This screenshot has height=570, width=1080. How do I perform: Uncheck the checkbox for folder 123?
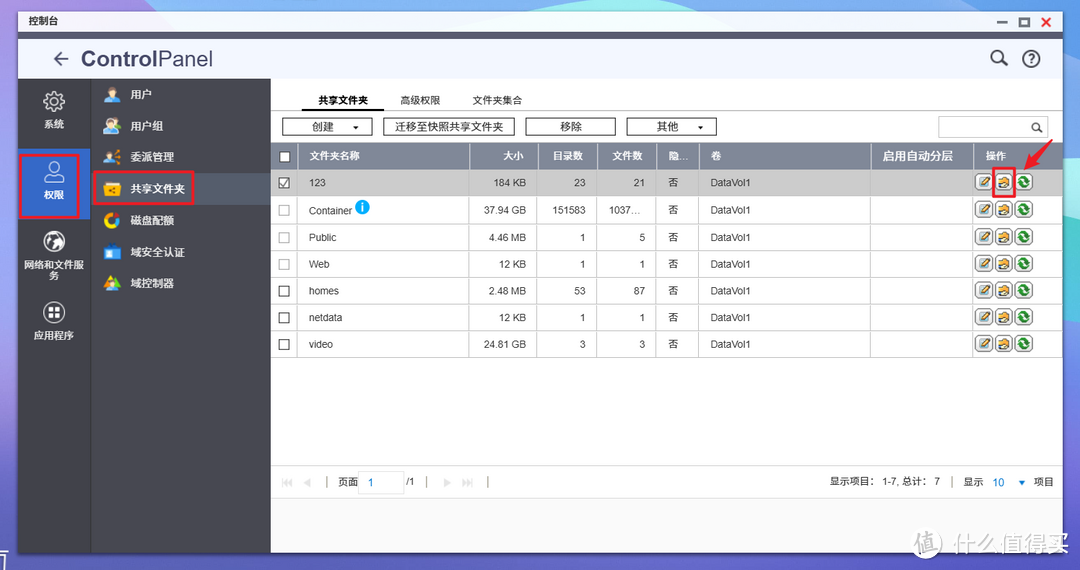(285, 183)
